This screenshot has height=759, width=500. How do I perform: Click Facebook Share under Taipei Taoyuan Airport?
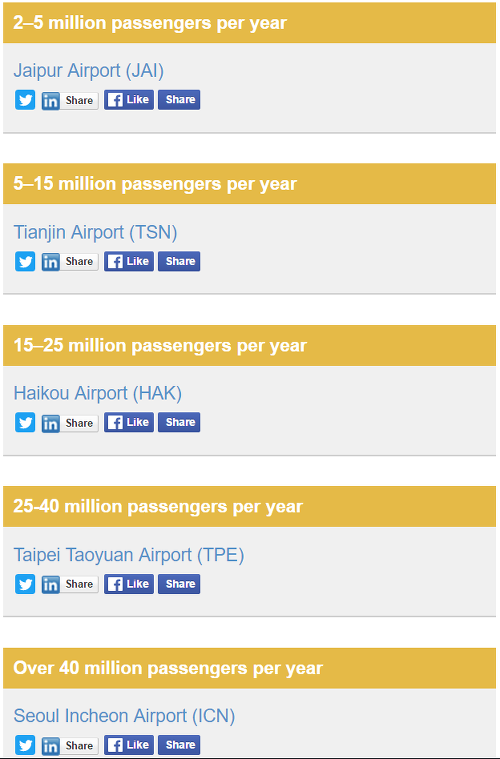tap(179, 584)
